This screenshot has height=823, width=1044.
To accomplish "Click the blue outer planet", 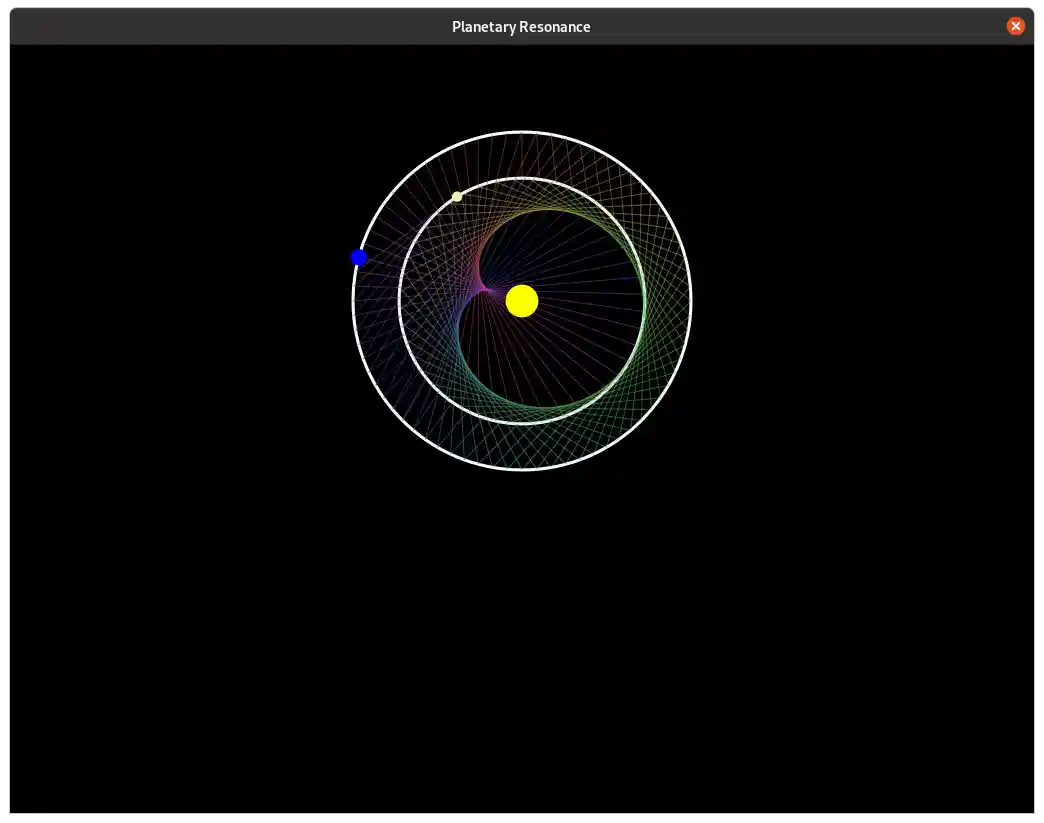I will coord(359,257).
